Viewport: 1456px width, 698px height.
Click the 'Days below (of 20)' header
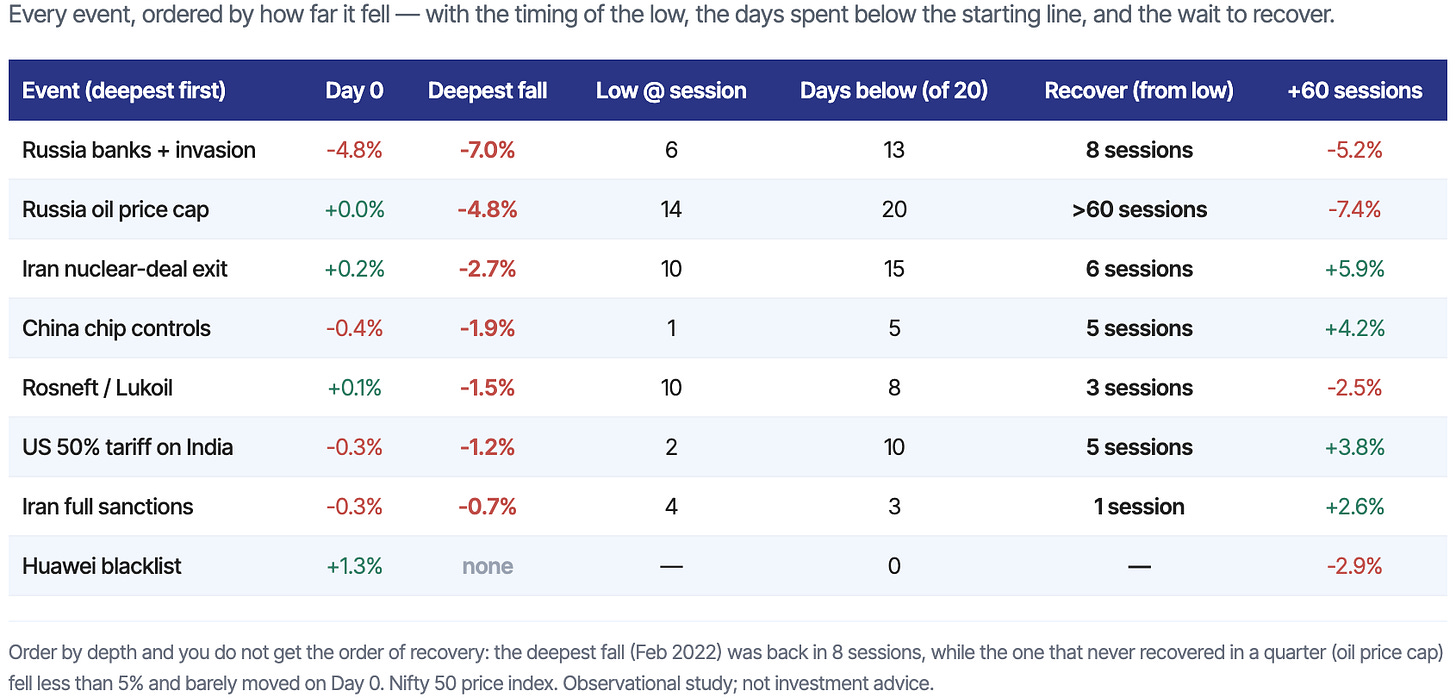click(894, 91)
